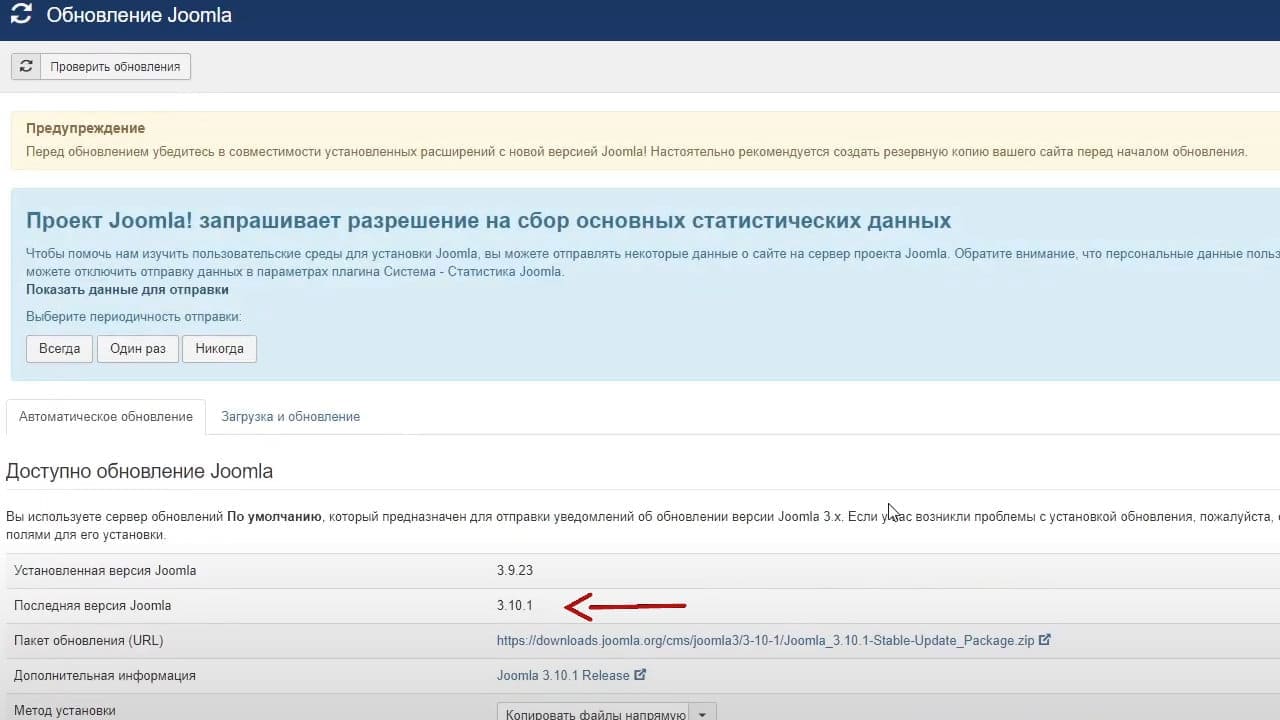This screenshot has height=720, width=1280.
Task: Click the statistics permission heading Проект Joomla!
Action: [488, 220]
